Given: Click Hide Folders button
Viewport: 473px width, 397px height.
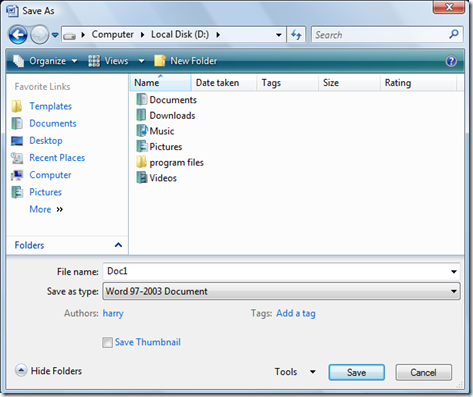Looking at the screenshot, I should pyautogui.click(x=49, y=371).
